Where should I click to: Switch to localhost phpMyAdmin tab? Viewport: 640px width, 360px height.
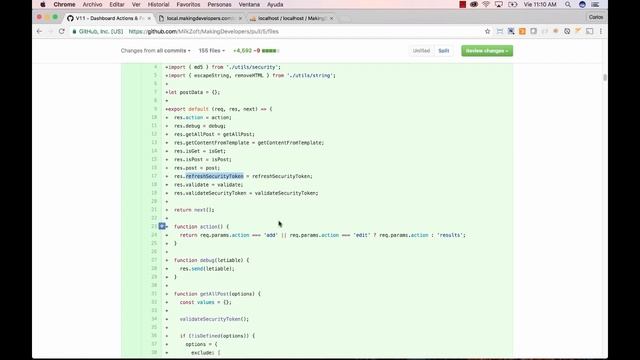[x=290, y=18]
